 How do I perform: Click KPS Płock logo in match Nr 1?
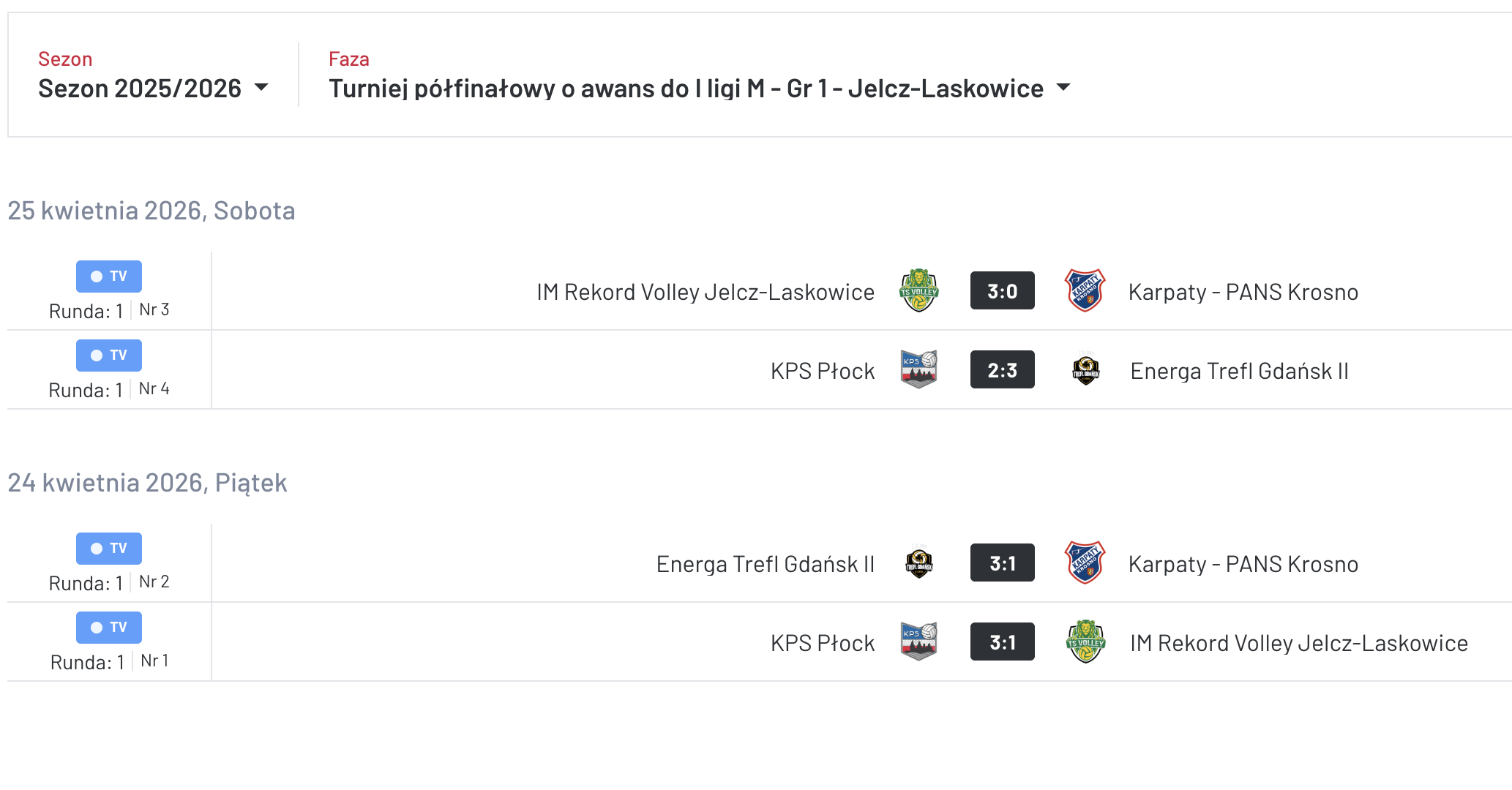[918, 642]
